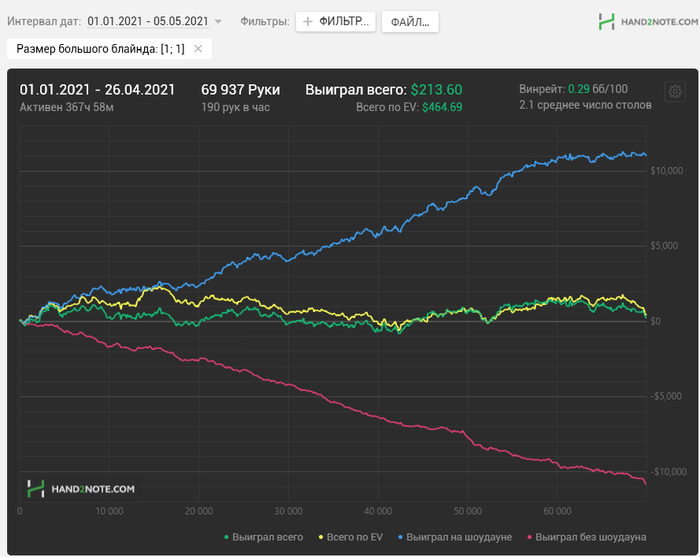This screenshot has width=700, height=557.
Task: Remove the big blind size filter
Action: (198, 49)
